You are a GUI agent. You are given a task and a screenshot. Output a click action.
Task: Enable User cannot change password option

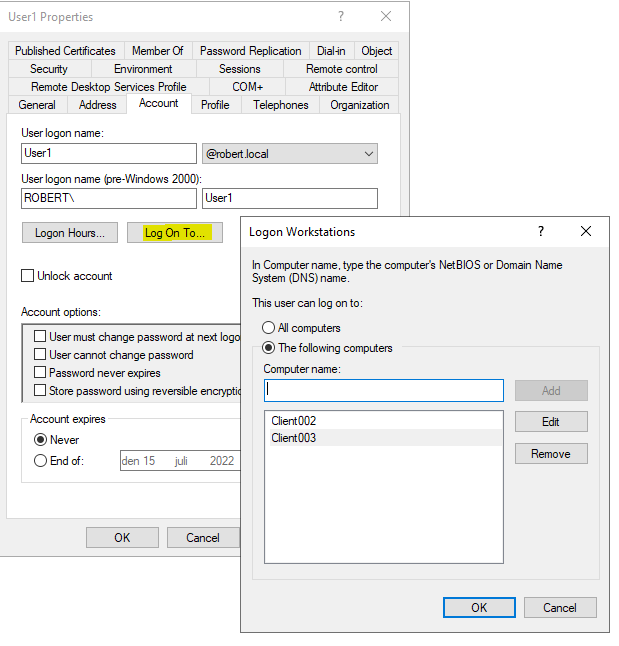(x=41, y=355)
